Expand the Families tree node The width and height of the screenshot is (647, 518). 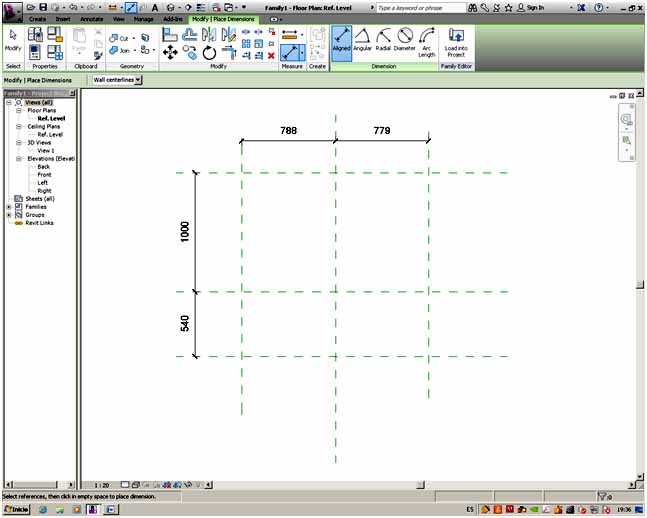pos(9,207)
